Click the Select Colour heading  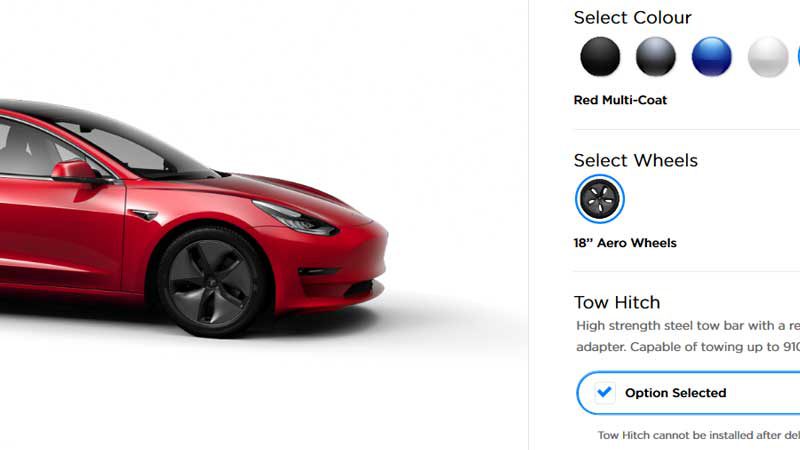(x=633, y=18)
